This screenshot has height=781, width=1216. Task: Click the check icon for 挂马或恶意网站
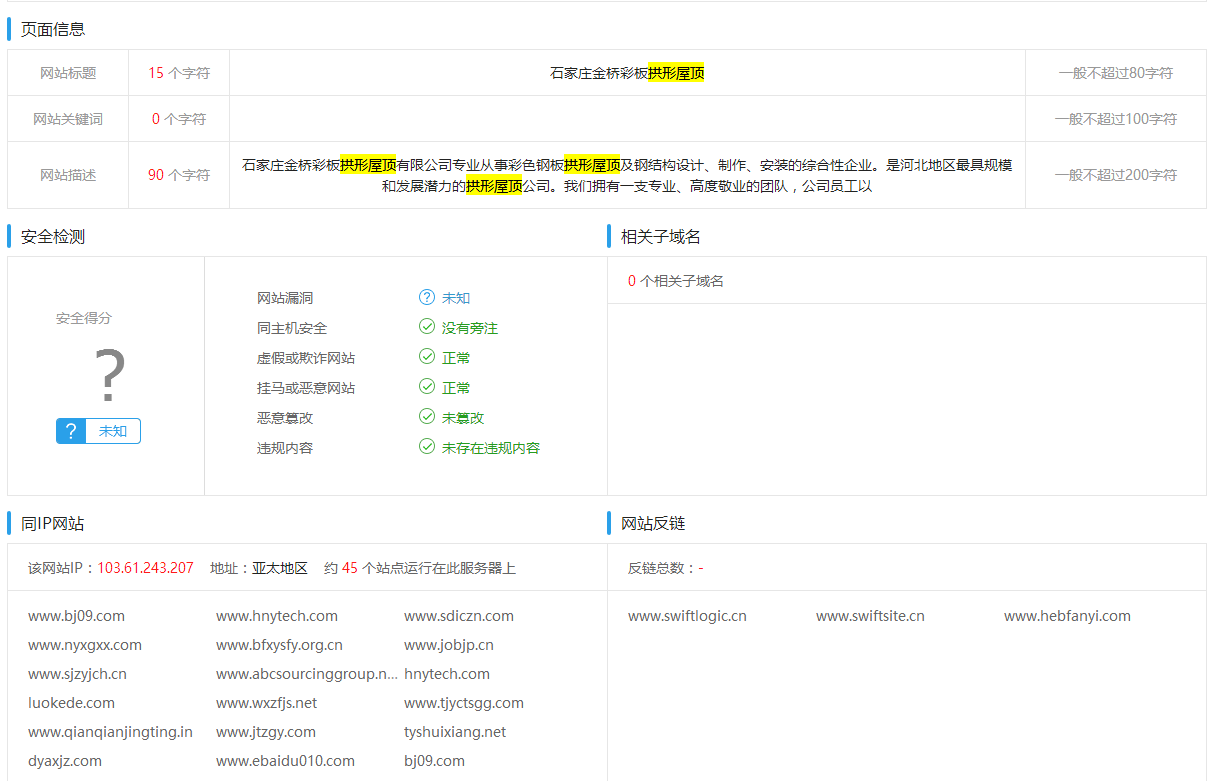(427, 387)
